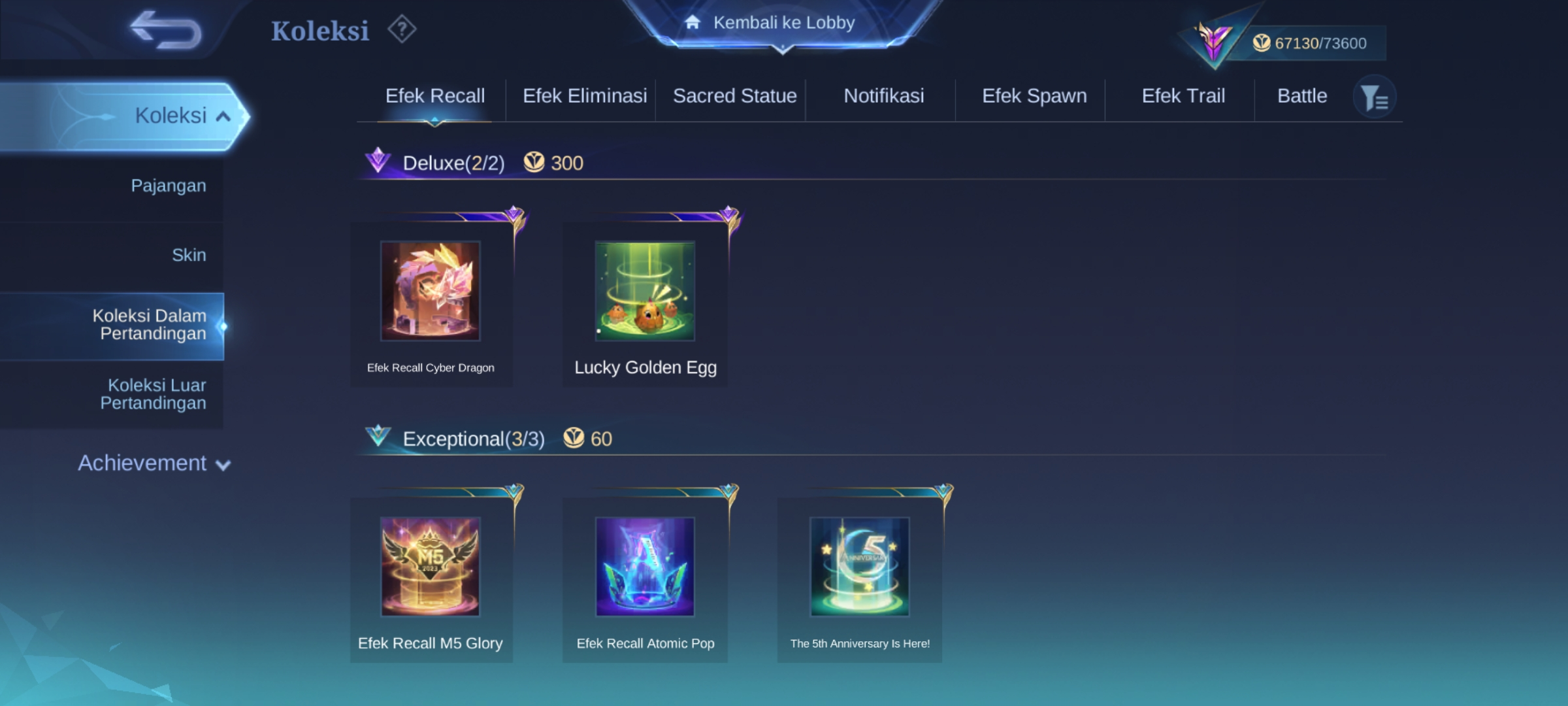
Task: Choose the Efek Recall Atomic Pop item
Action: pos(645,567)
